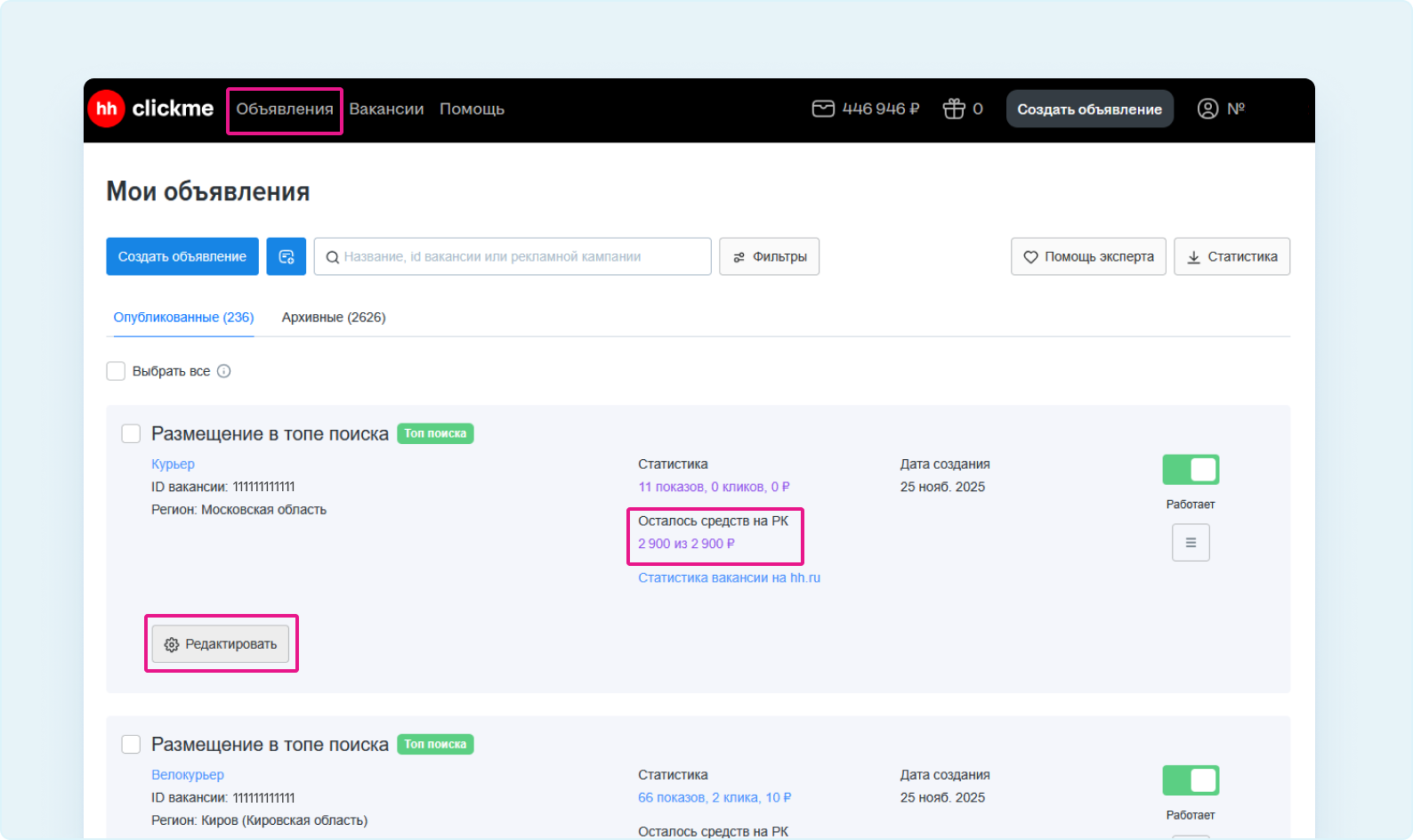
Task: Select the Велокурьер ad checkbox
Action: pos(131,744)
